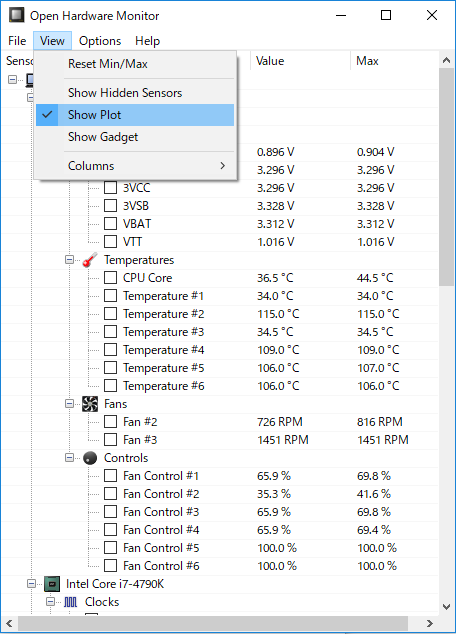Viewport: 456px width, 634px height.
Task: Toggle the Show Plot option
Action: pyautogui.click(x=135, y=115)
